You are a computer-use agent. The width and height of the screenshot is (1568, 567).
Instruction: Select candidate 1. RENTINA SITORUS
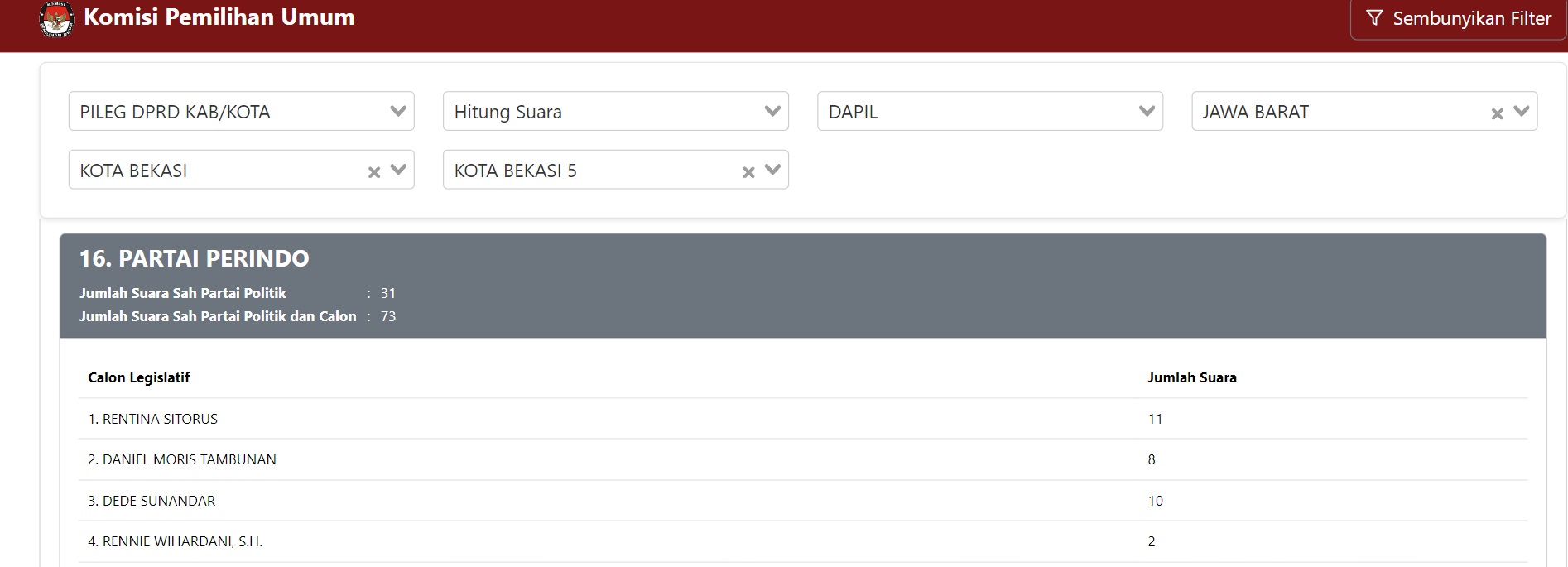pyautogui.click(x=153, y=419)
